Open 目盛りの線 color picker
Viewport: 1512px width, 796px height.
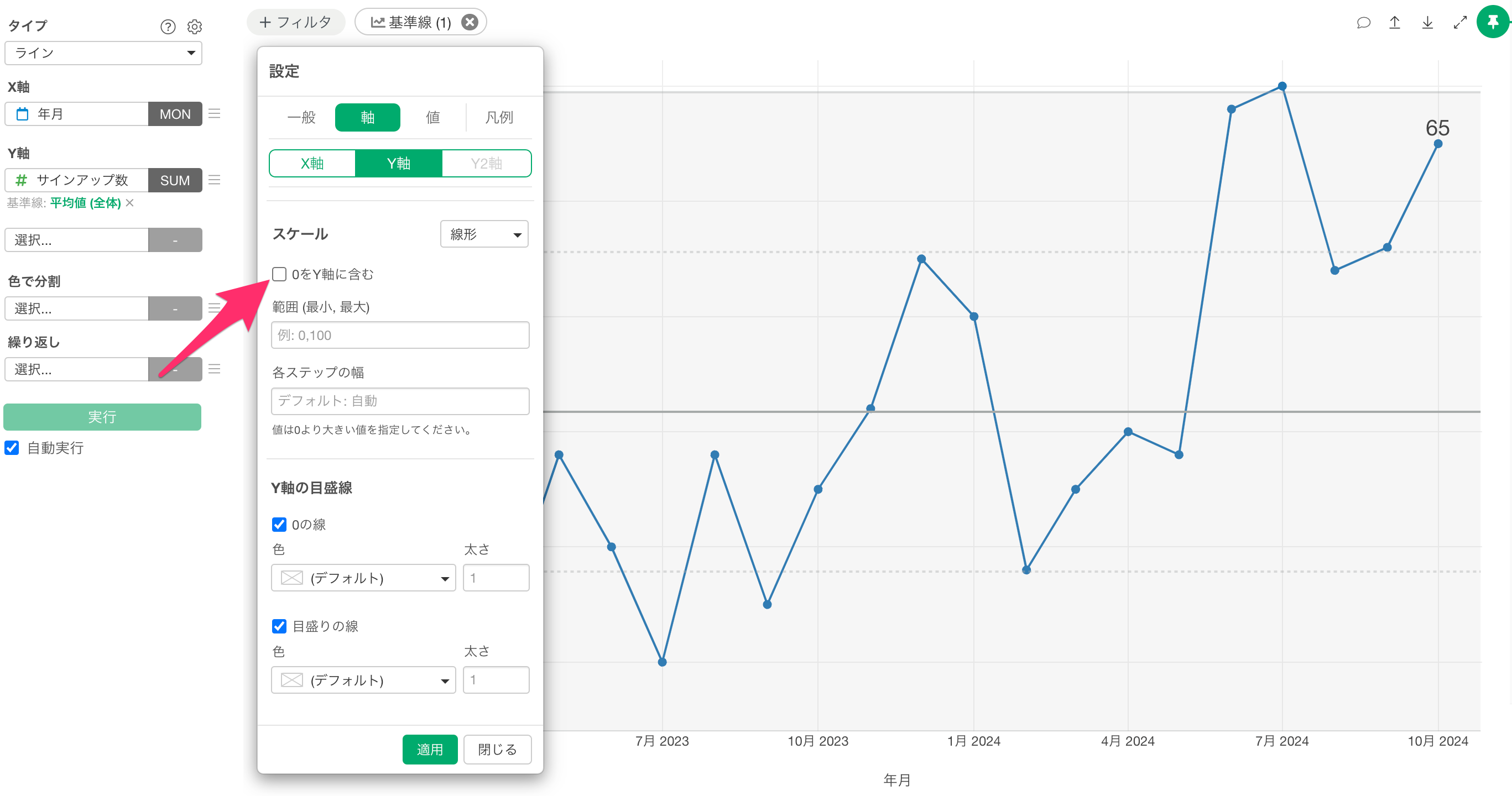pos(363,680)
